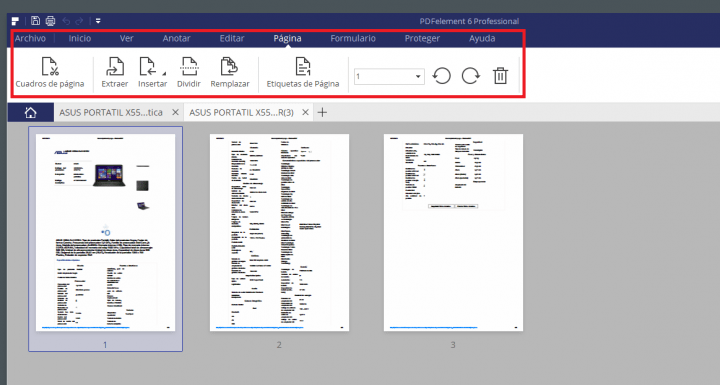The image size is (720, 385).
Task: Save the document with the floppy icon
Action: pos(35,21)
